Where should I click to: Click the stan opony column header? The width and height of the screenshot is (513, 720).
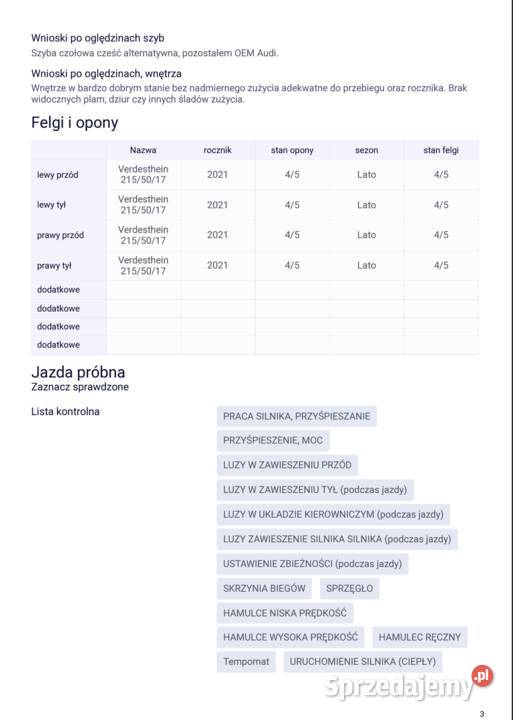tap(292, 150)
